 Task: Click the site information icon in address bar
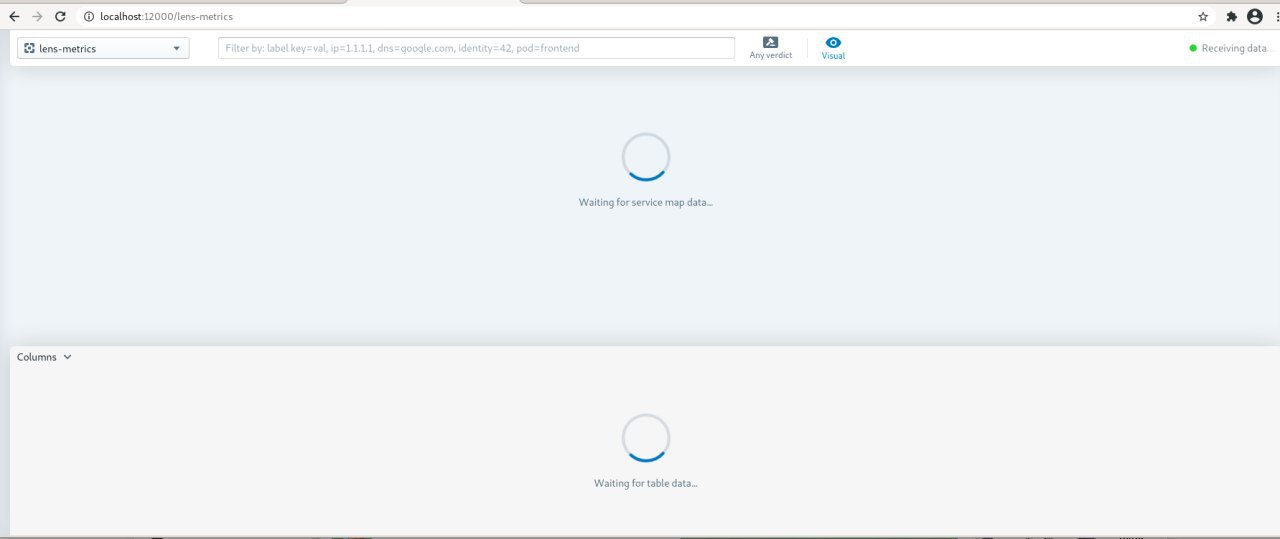(x=89, y=17)
